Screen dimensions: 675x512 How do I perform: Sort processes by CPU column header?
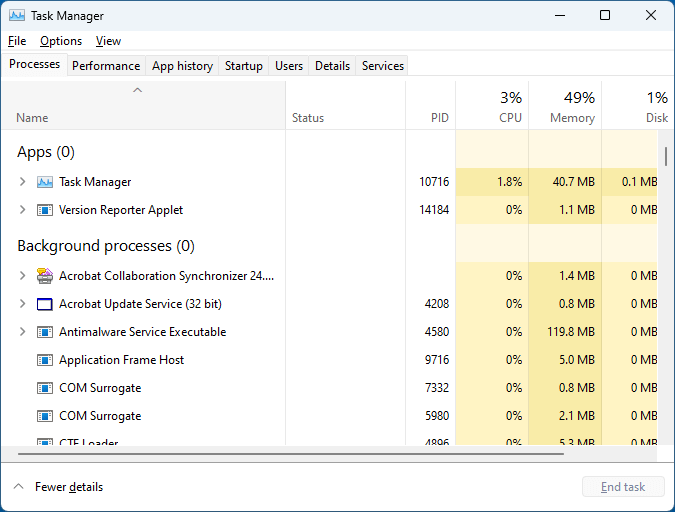[x=492, y=106]
